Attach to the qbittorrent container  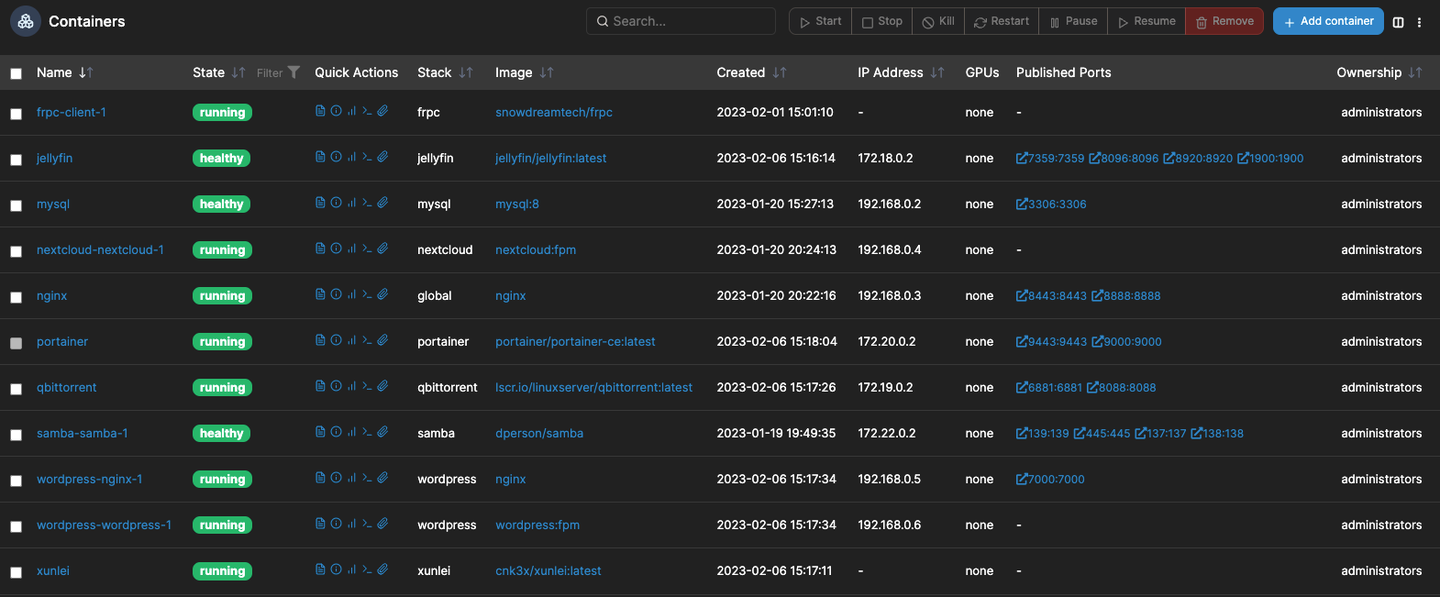click(382, 387)
